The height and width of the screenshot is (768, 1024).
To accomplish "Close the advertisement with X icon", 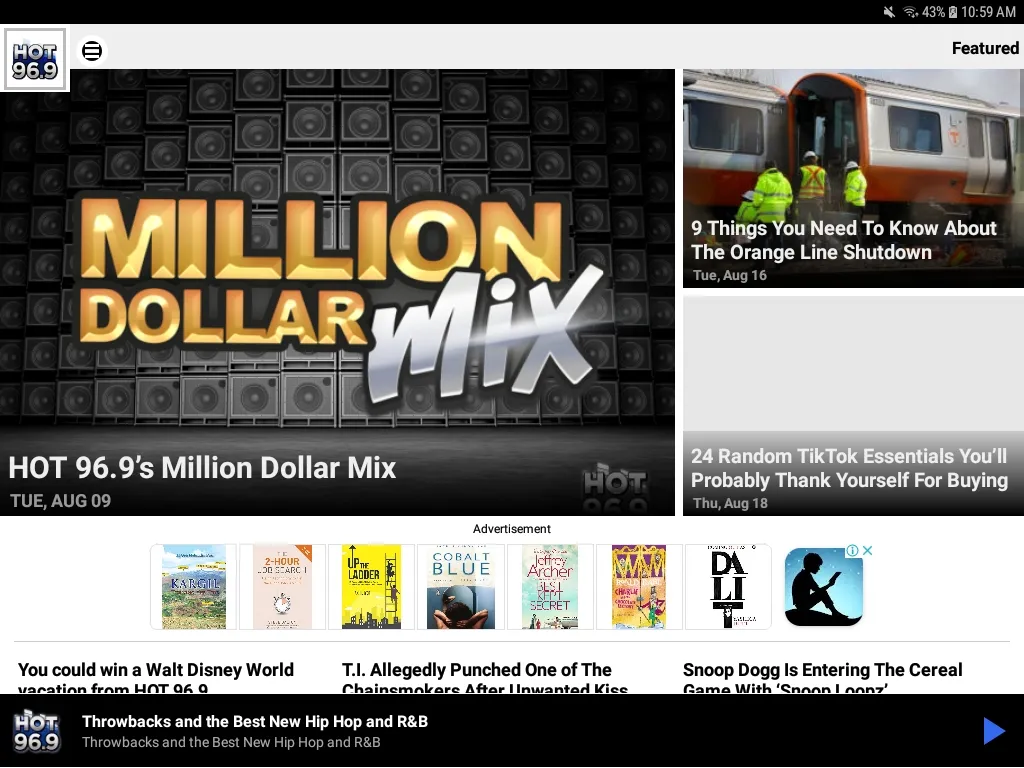I will 868,551.
